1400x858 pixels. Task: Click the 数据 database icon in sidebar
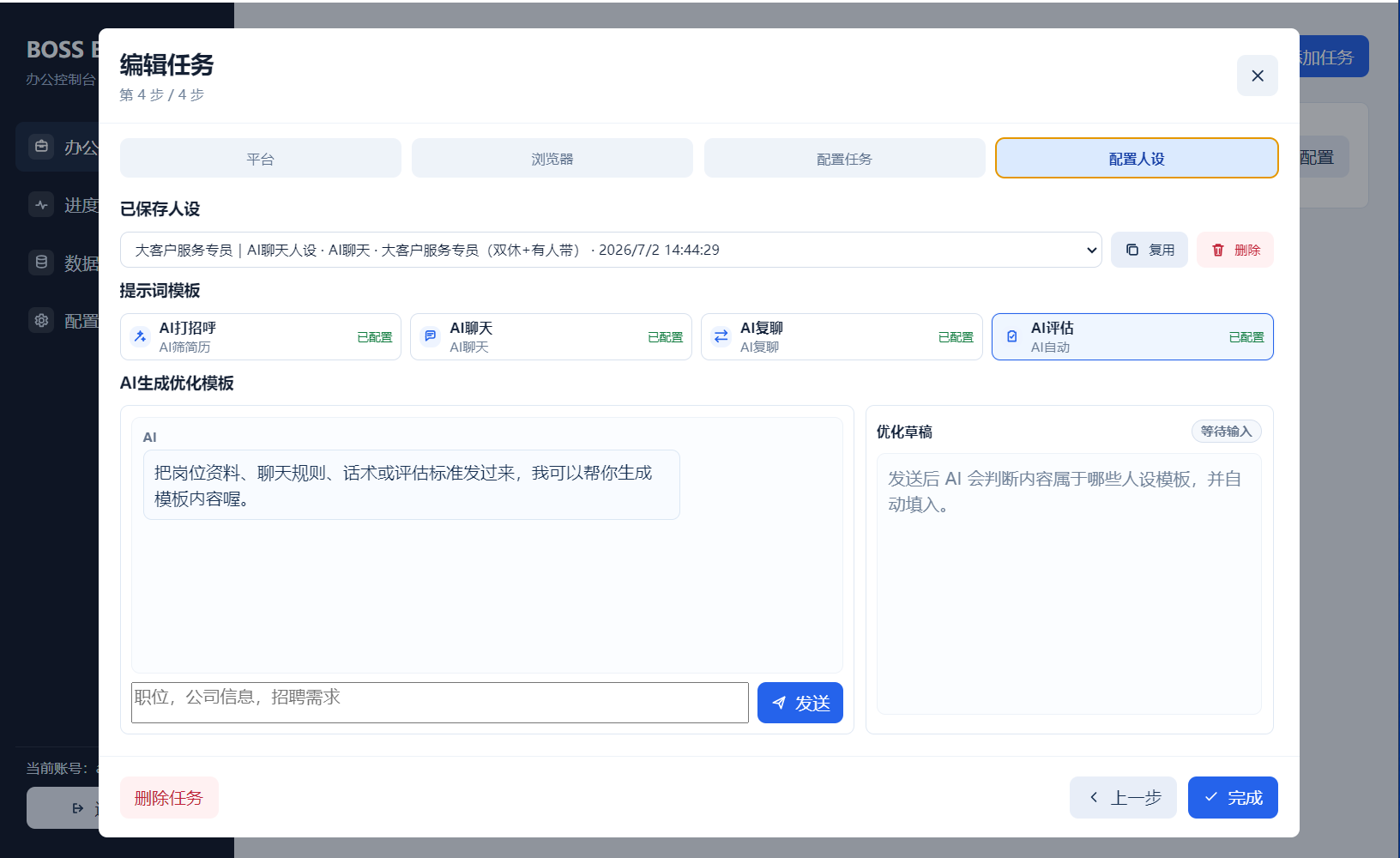pos(41,263)
